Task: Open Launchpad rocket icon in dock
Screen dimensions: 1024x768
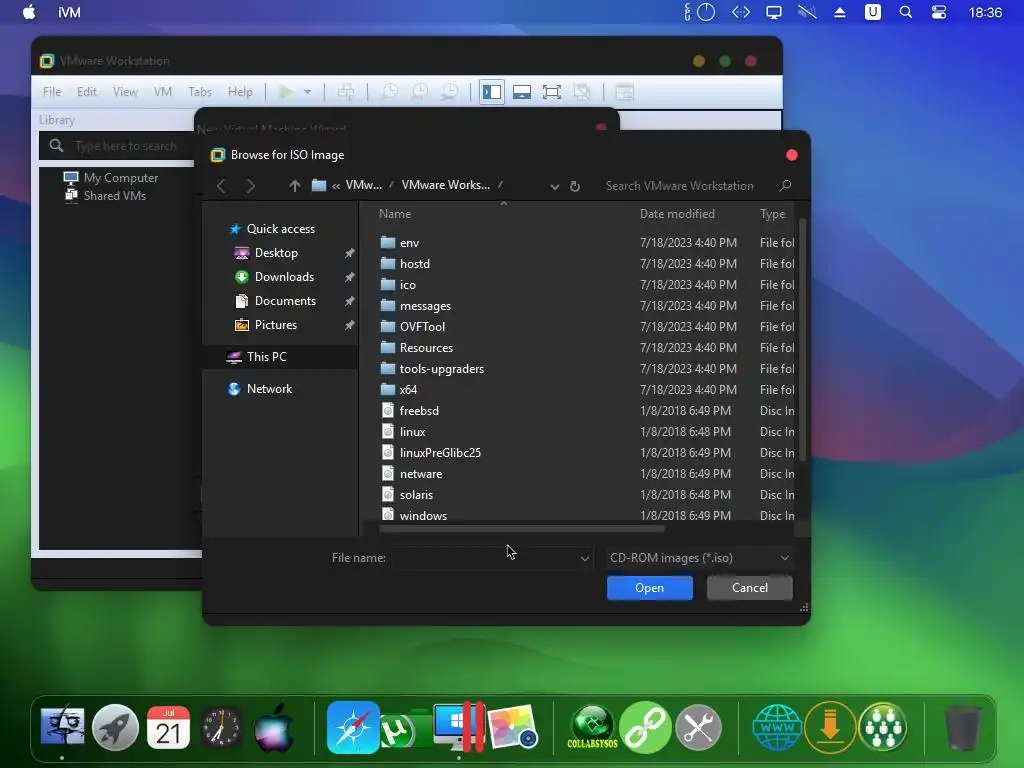Action: 115,728
